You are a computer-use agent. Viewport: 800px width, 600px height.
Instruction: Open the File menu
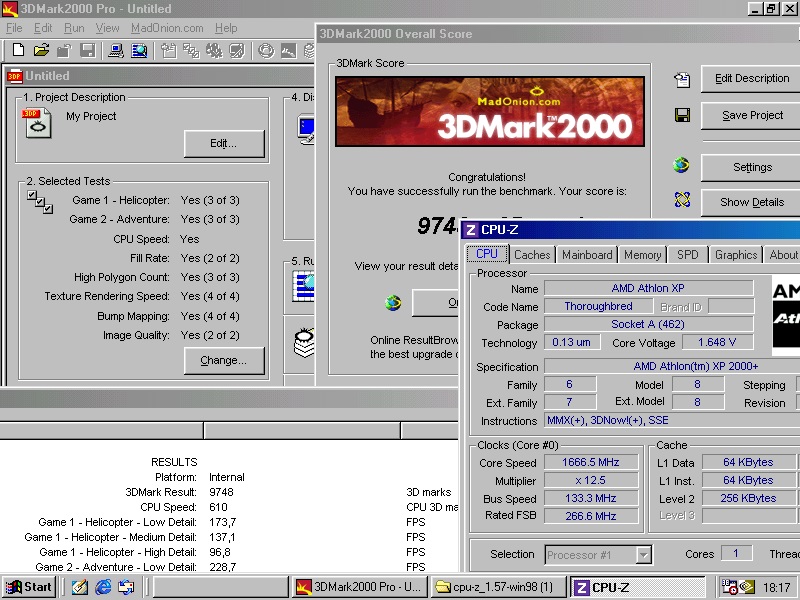pos(14,28)
